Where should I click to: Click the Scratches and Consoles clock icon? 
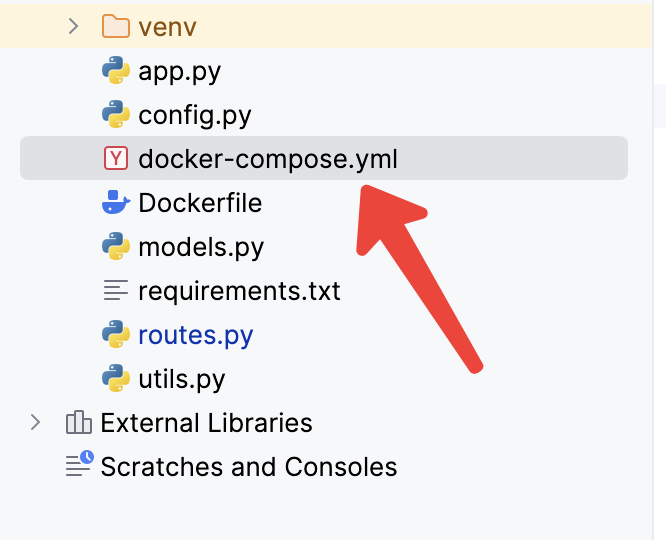(79, 464)
